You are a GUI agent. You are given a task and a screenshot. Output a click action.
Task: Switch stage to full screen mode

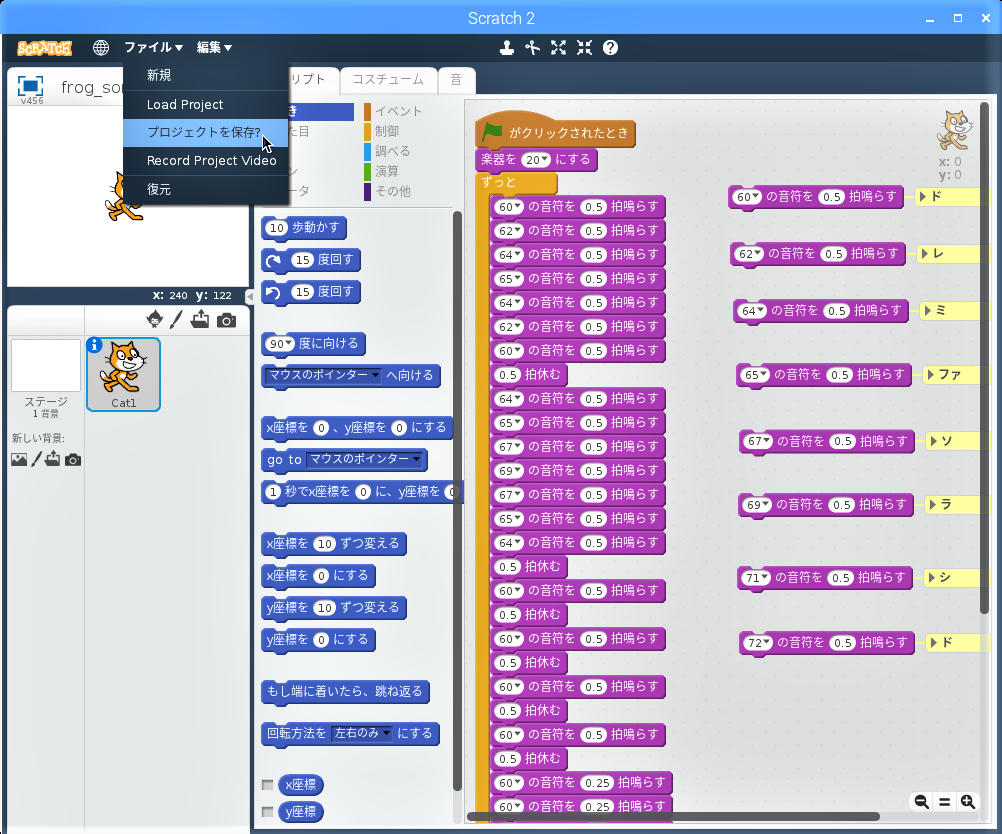pos(30,86)
